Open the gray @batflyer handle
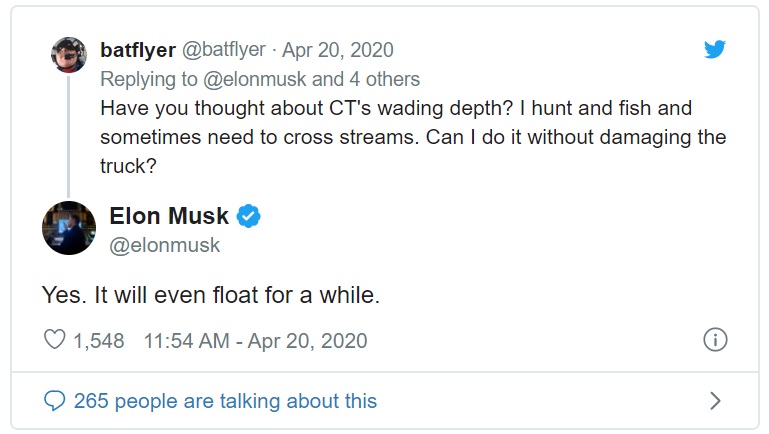 pos(227,50)
